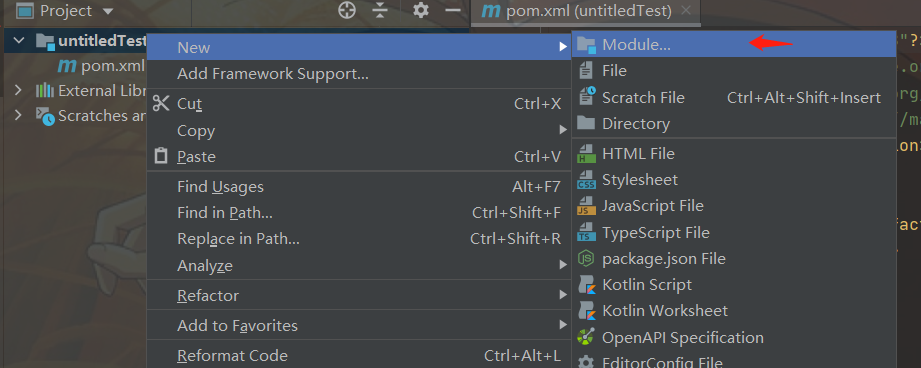The image size is (921, 368).
Task: Click the External Libraries icon
Action: [45, 90]
